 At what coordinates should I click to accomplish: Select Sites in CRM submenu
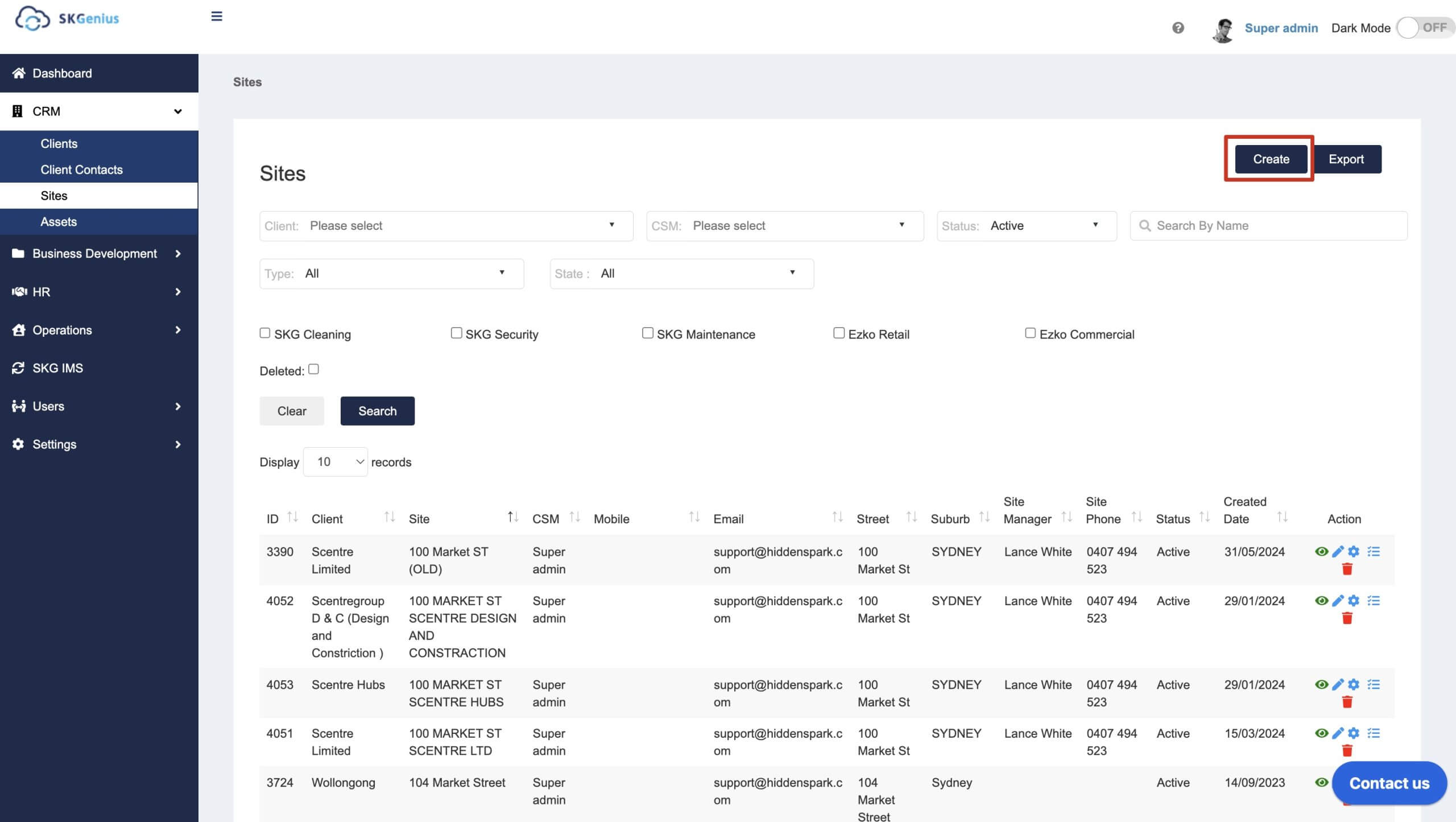99,196
